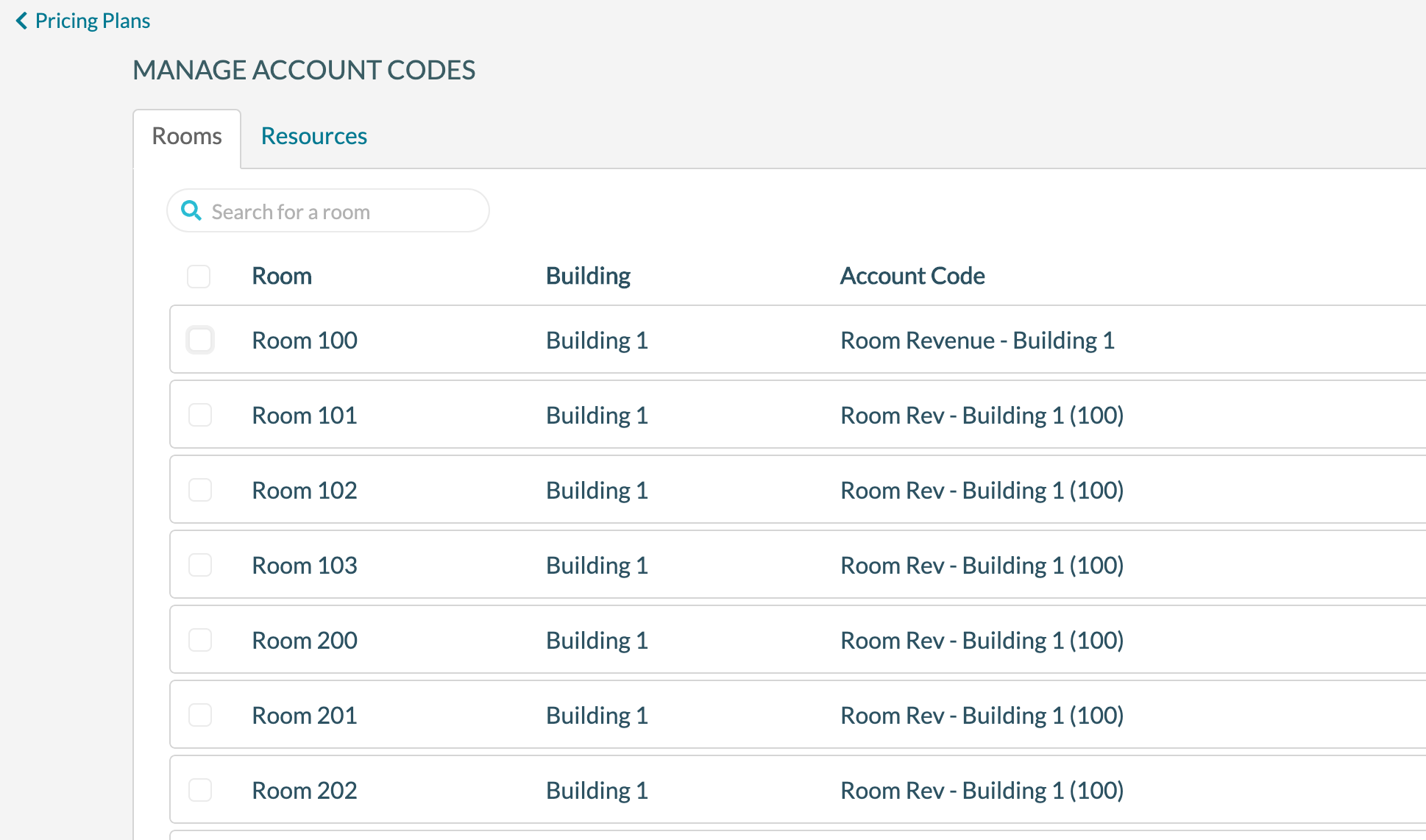The height and width of the screenshot is (840, 1426).
Task: Check the select-all checkbox in the header
Action: 198,277
